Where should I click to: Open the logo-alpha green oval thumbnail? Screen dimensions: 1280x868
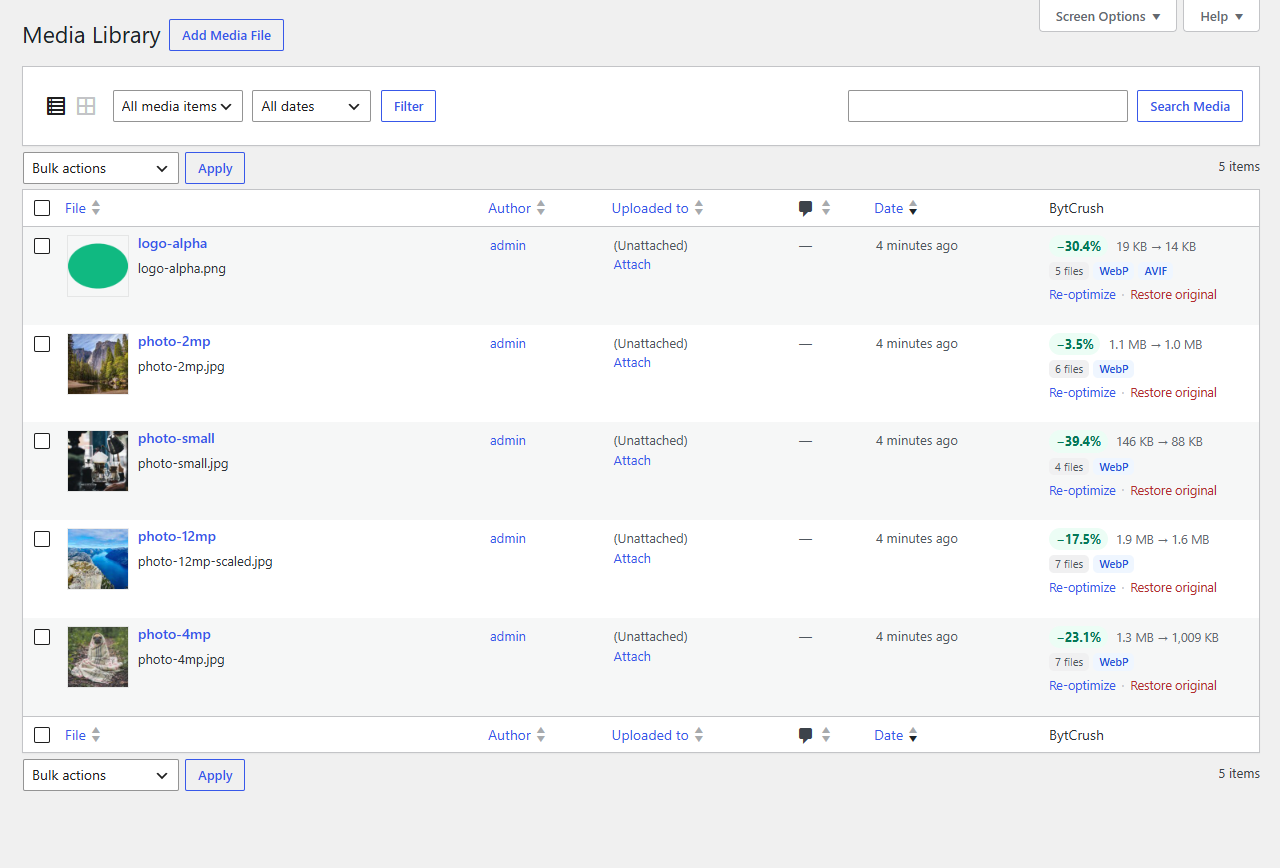pyautogui.click(x=98, y=266)
